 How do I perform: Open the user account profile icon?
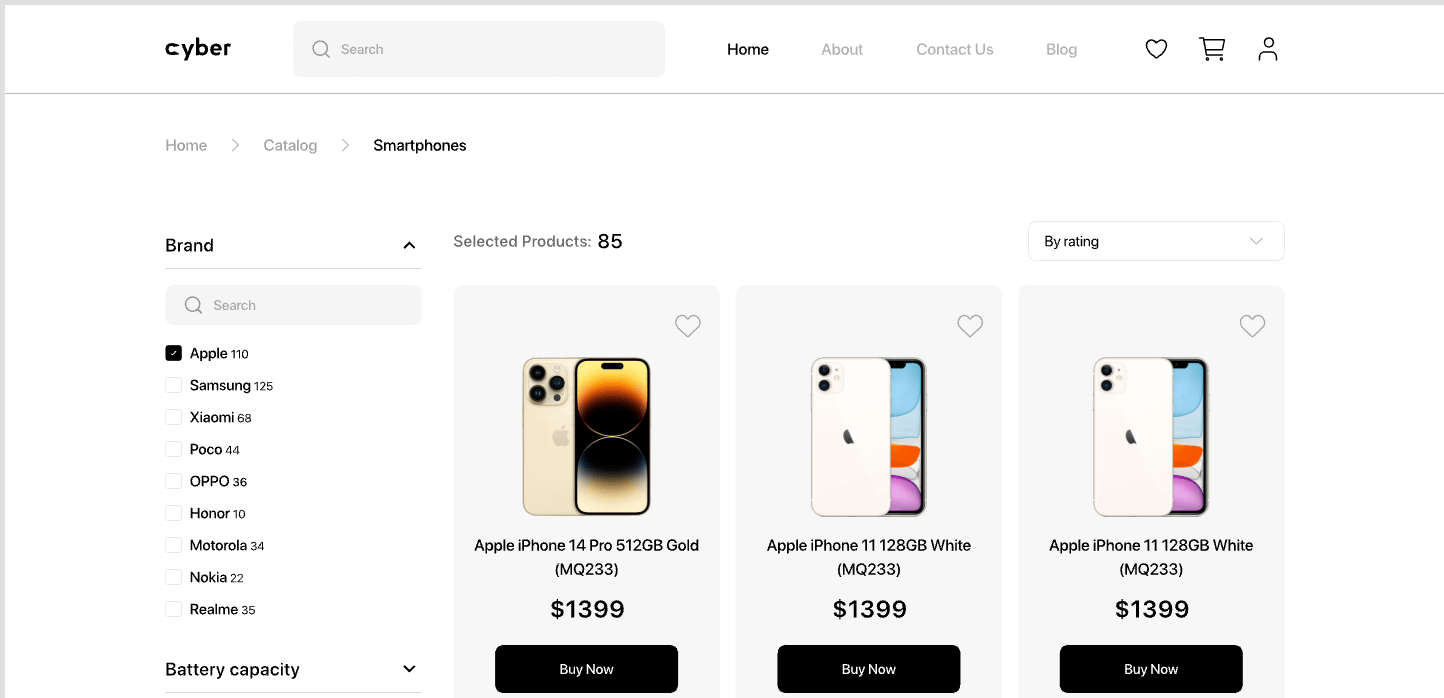(x=1268, y=49)
